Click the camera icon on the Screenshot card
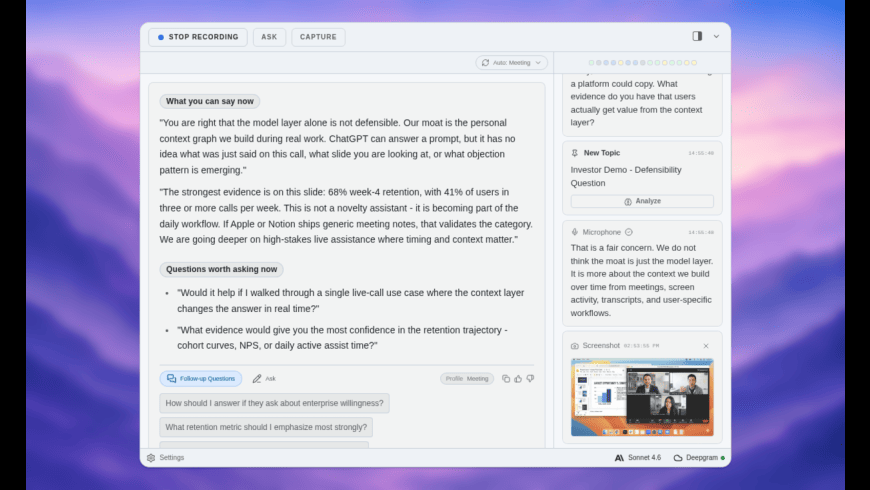 (x=575, y=346)
